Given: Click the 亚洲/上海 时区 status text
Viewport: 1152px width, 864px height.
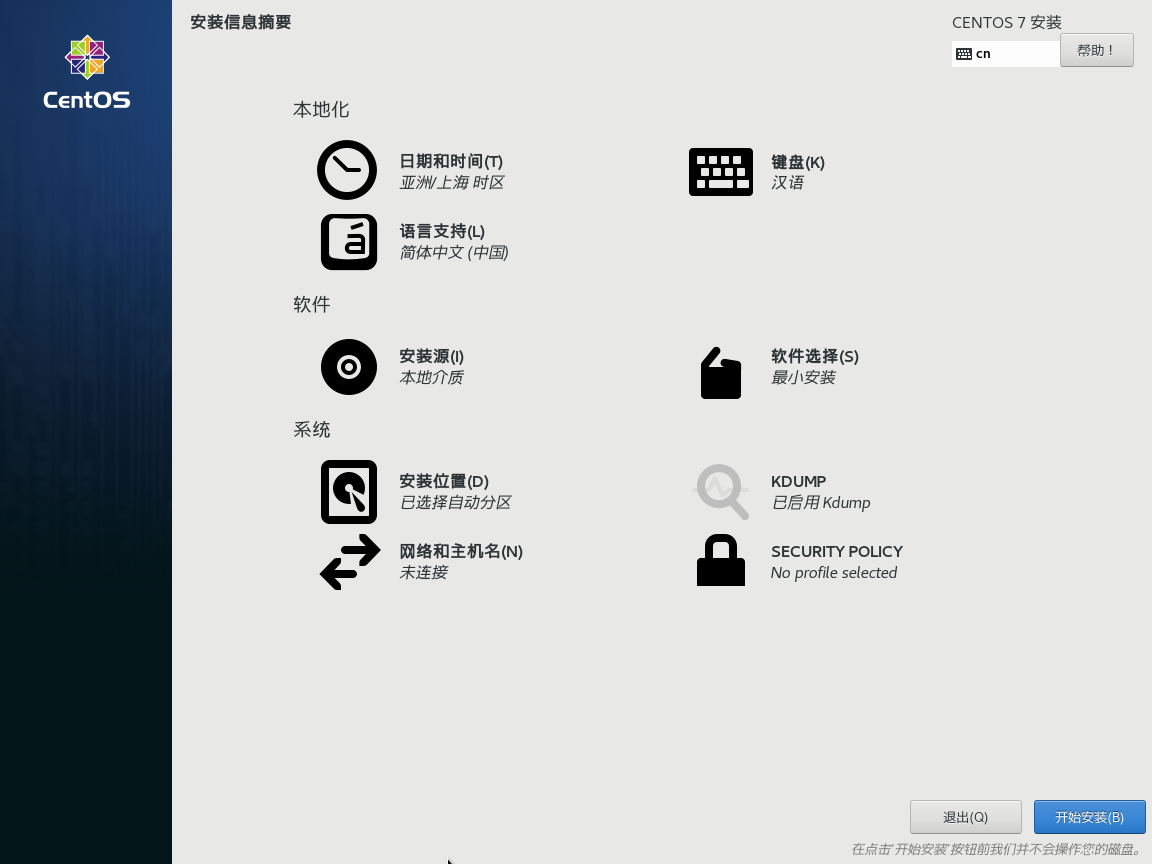Looking at the screenshot, I should pos(451,182).
